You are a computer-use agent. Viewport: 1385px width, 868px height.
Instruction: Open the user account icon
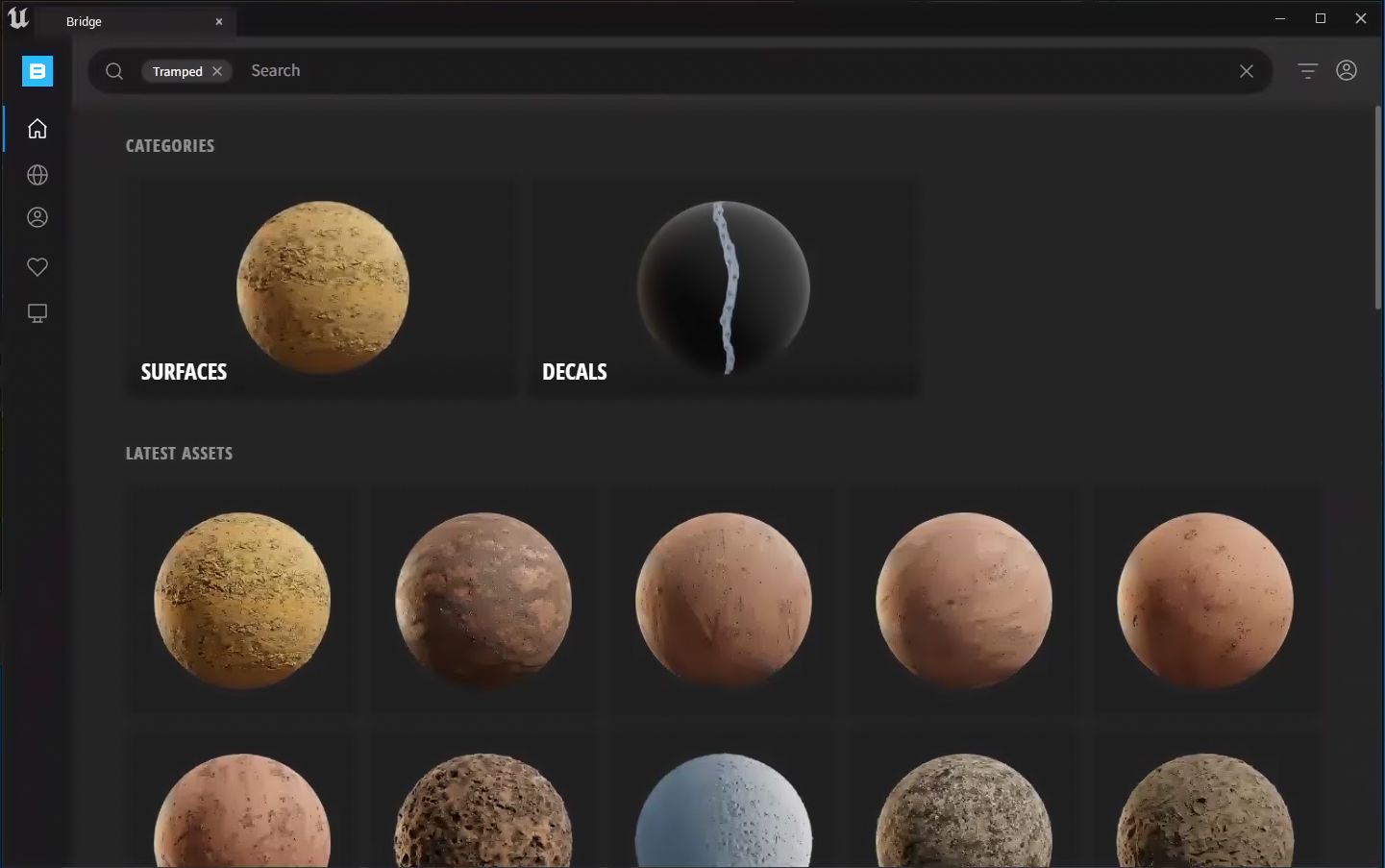pos(1347,70)
